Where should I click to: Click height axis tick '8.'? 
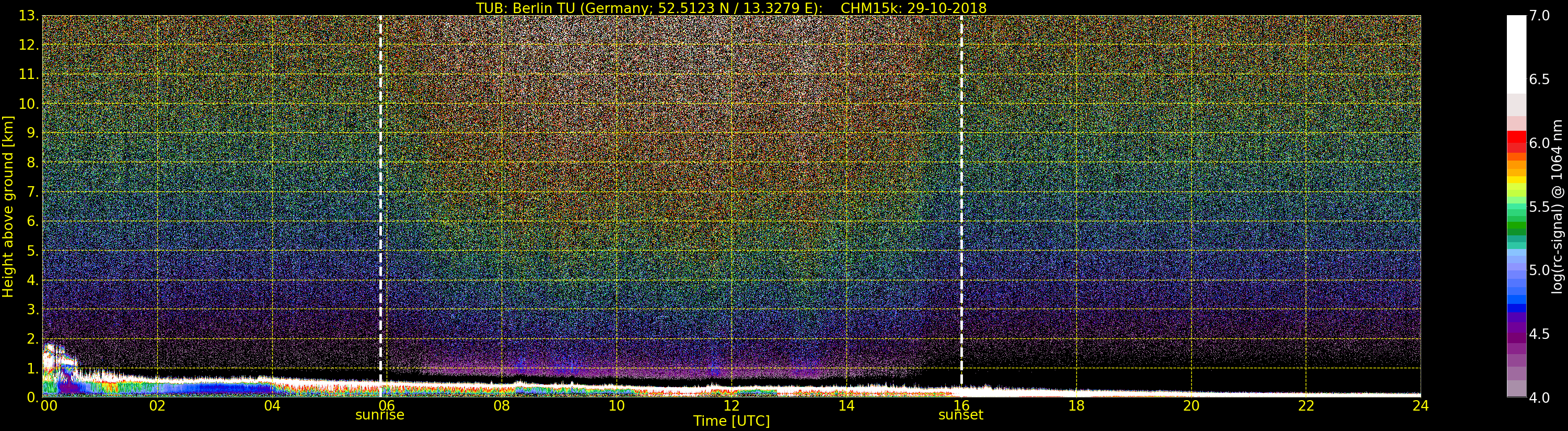point(33,163)
